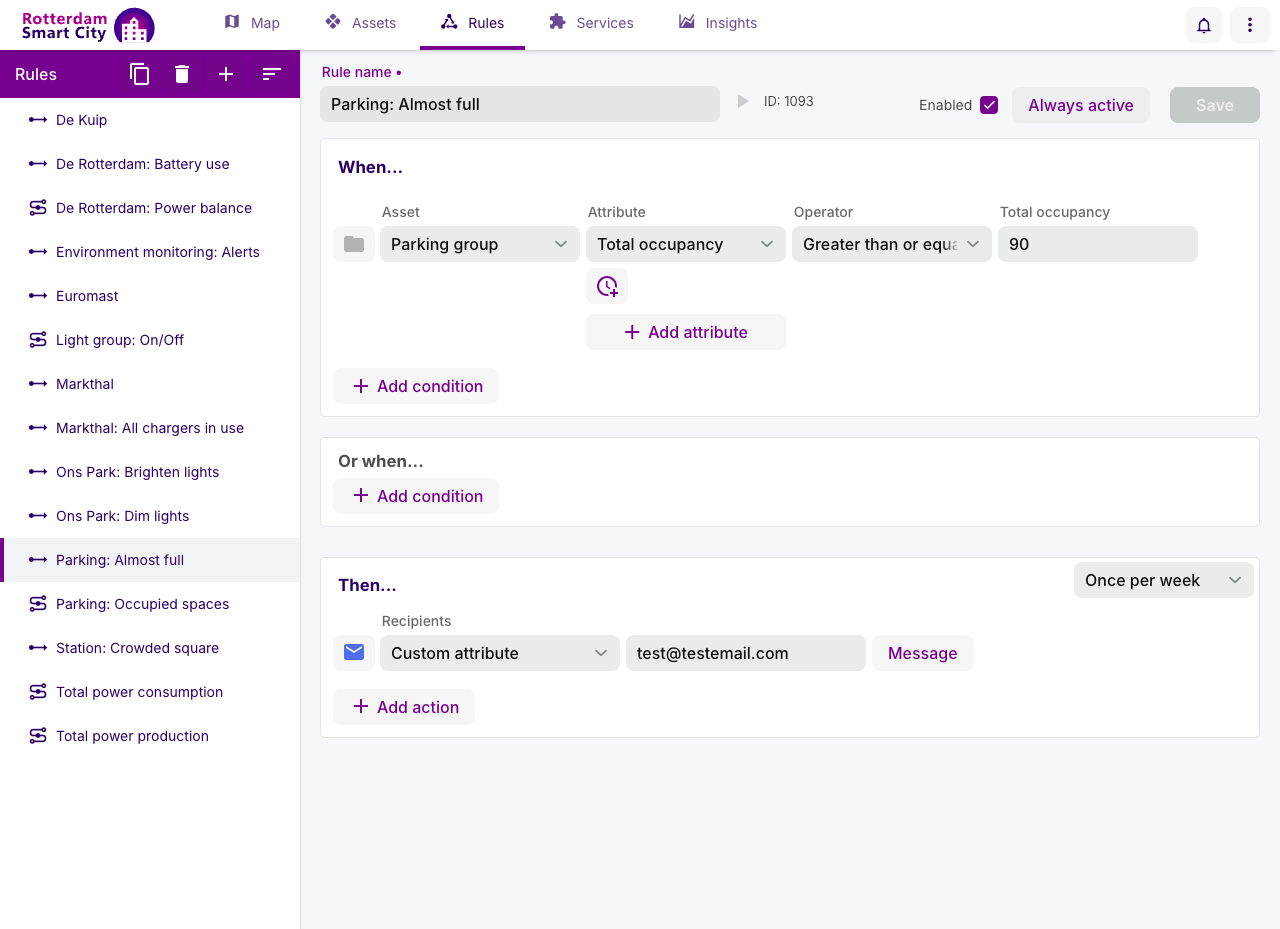This screenshot has height=929, width=1280.
Task: Delete the rule using the trash icon
Action: pyautogui.click(x=182, y=74)
